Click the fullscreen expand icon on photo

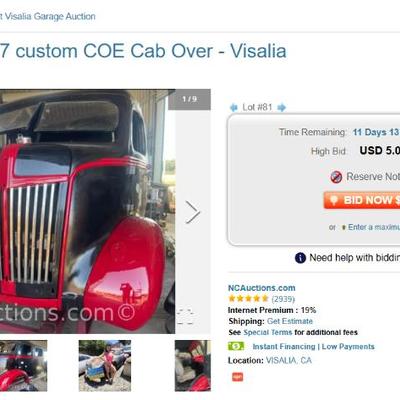pos(185,316)
